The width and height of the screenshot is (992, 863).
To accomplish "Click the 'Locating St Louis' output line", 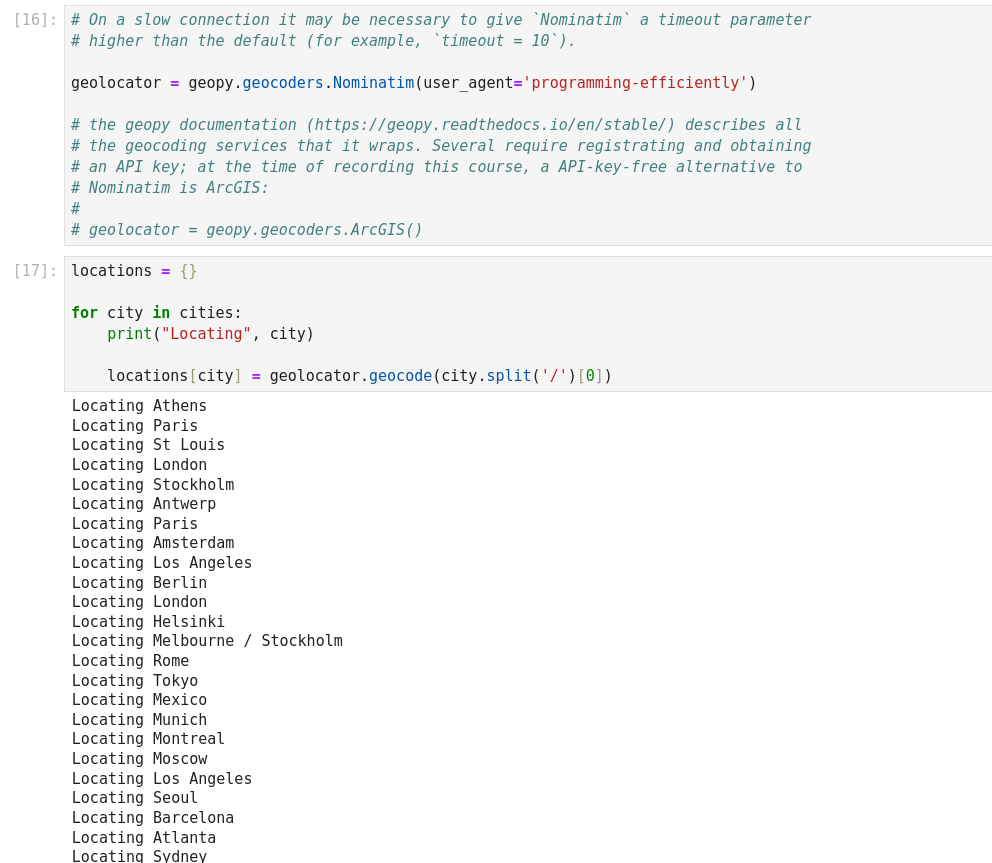I will pyautogui.click(x=148, y=445).
